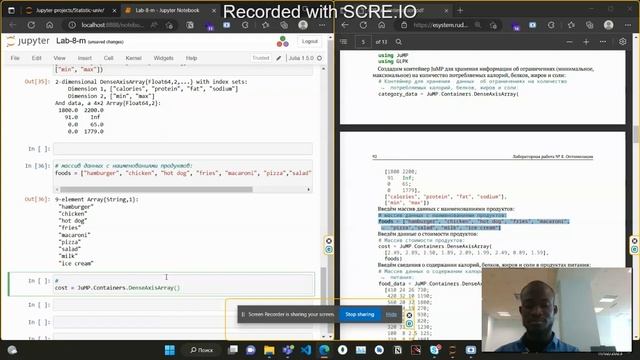Image resolution: width=640 pixels, height=360 pixels.
Task: Open the File menu in Jupyter
Action: point(15,58)
